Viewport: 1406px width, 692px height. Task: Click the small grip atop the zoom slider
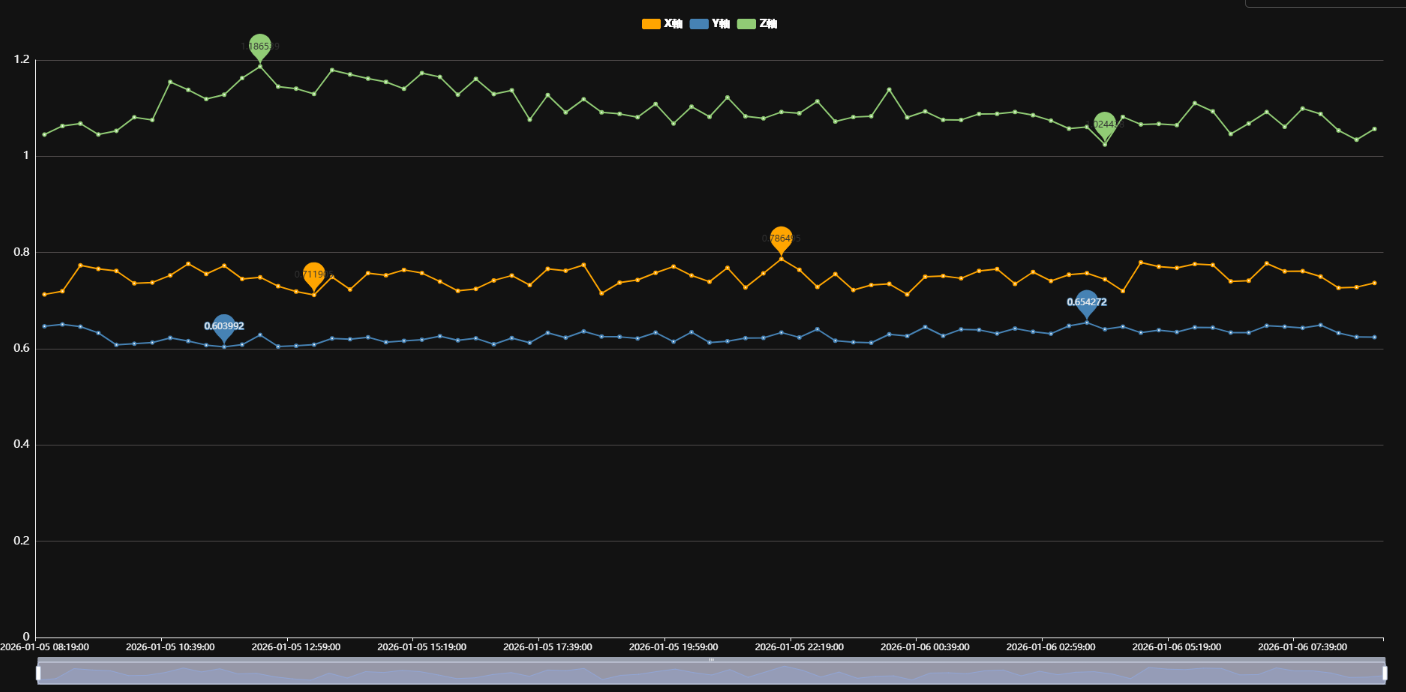711,660
